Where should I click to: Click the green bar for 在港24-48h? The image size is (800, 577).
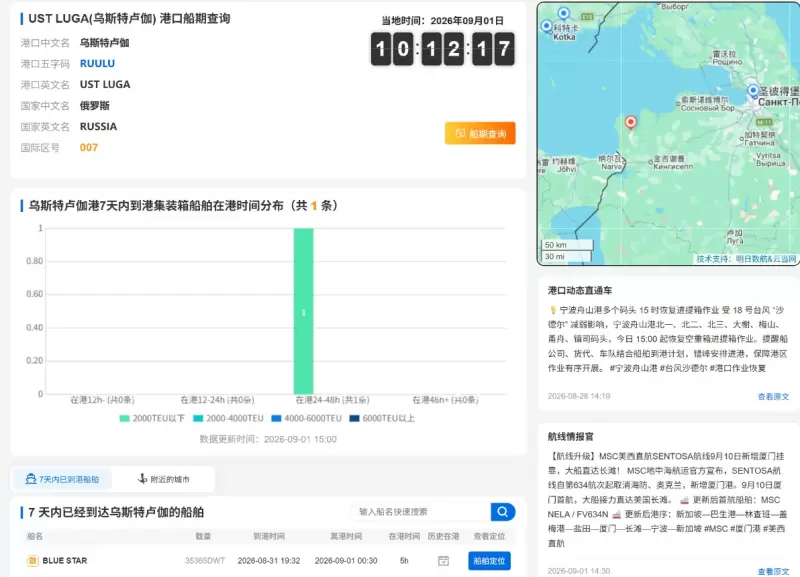304,311
